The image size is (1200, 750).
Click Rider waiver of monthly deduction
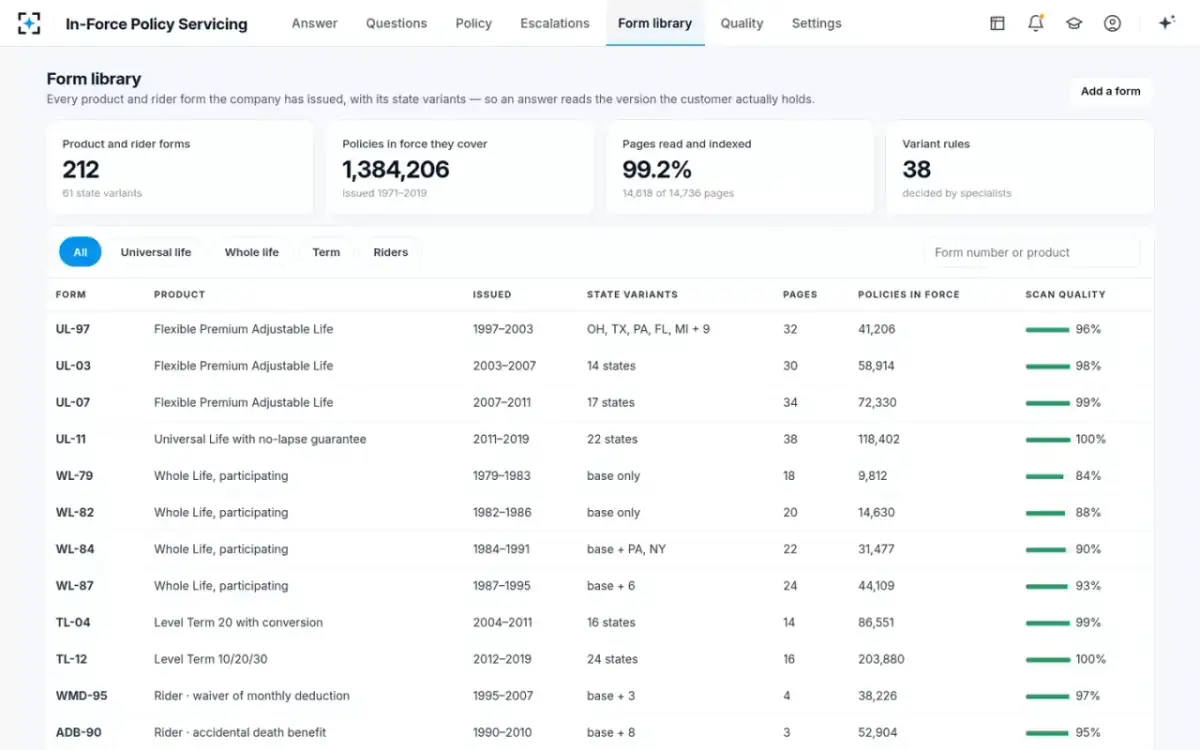tap(252, 696)
